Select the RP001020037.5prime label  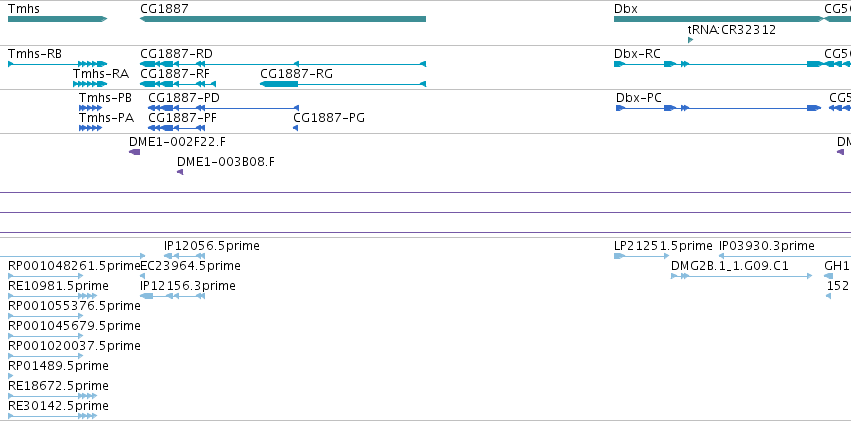point(74,346)
